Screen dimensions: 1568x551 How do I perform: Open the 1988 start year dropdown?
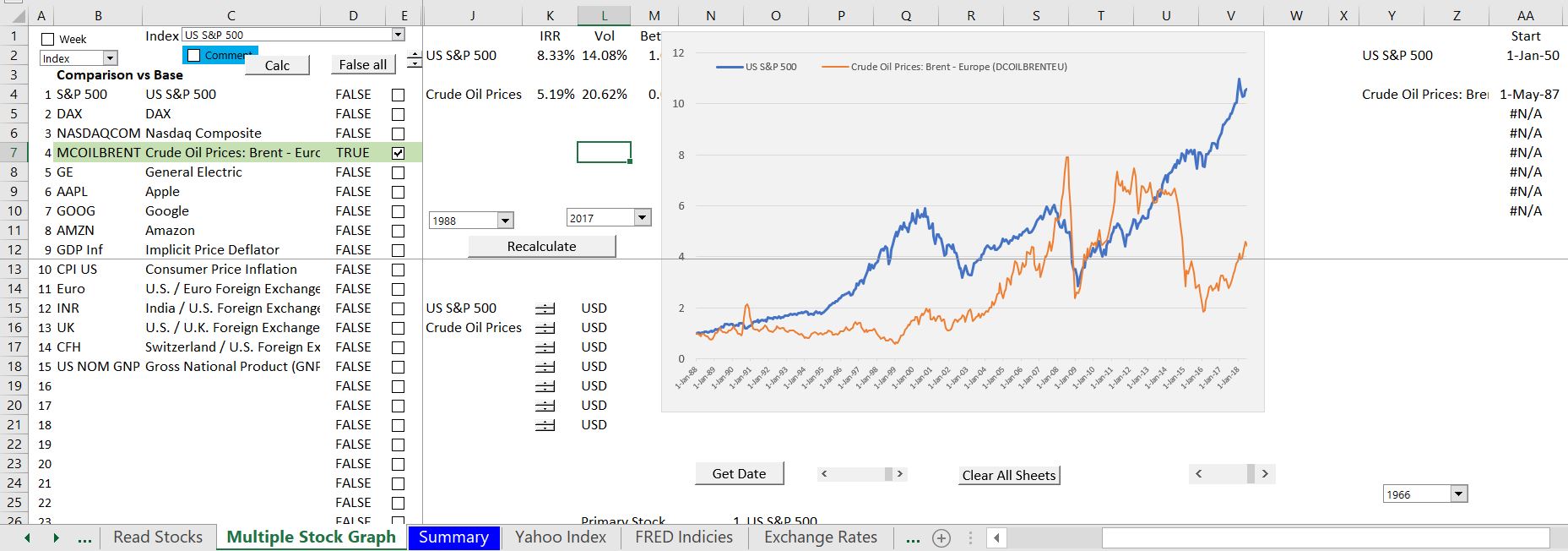click(505, 221)
